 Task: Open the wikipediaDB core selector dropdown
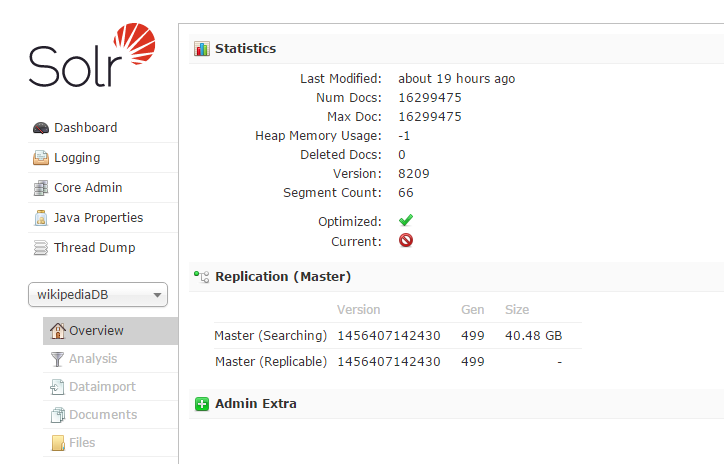pyautogui.click(x=98, y=295)
